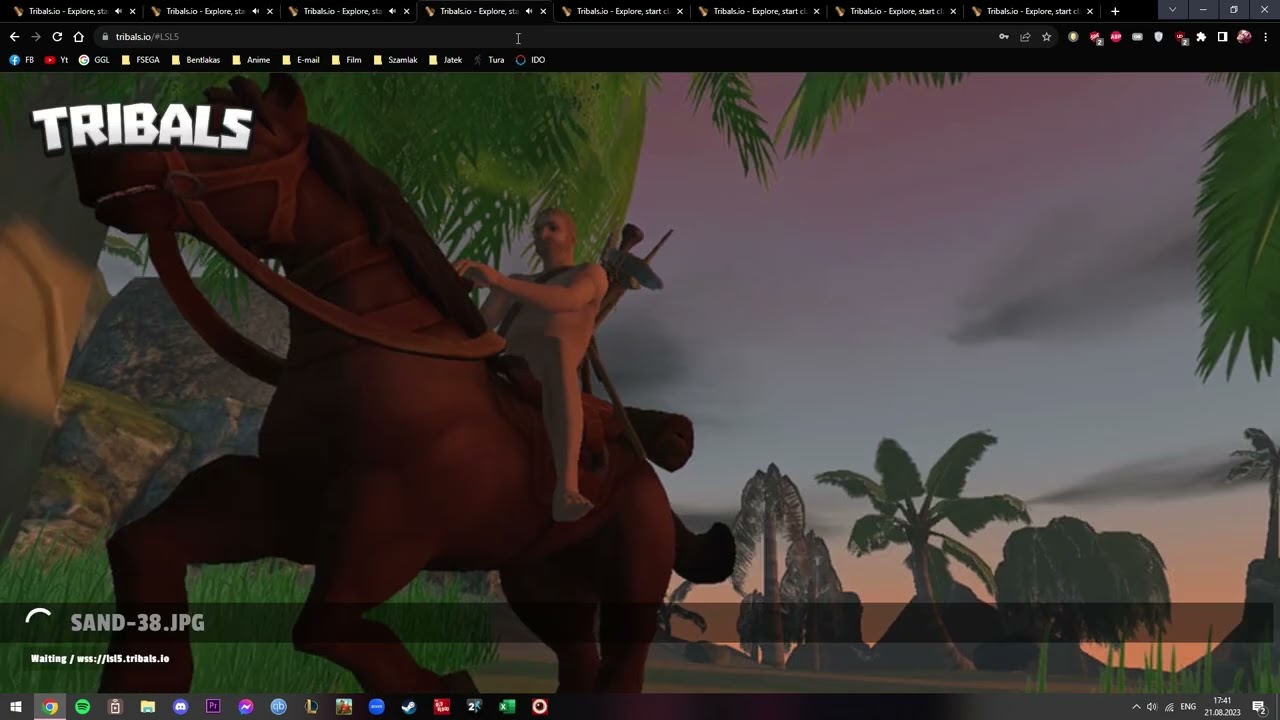
Task: Click the TRIBALS game logo
Action: point(142,128)
